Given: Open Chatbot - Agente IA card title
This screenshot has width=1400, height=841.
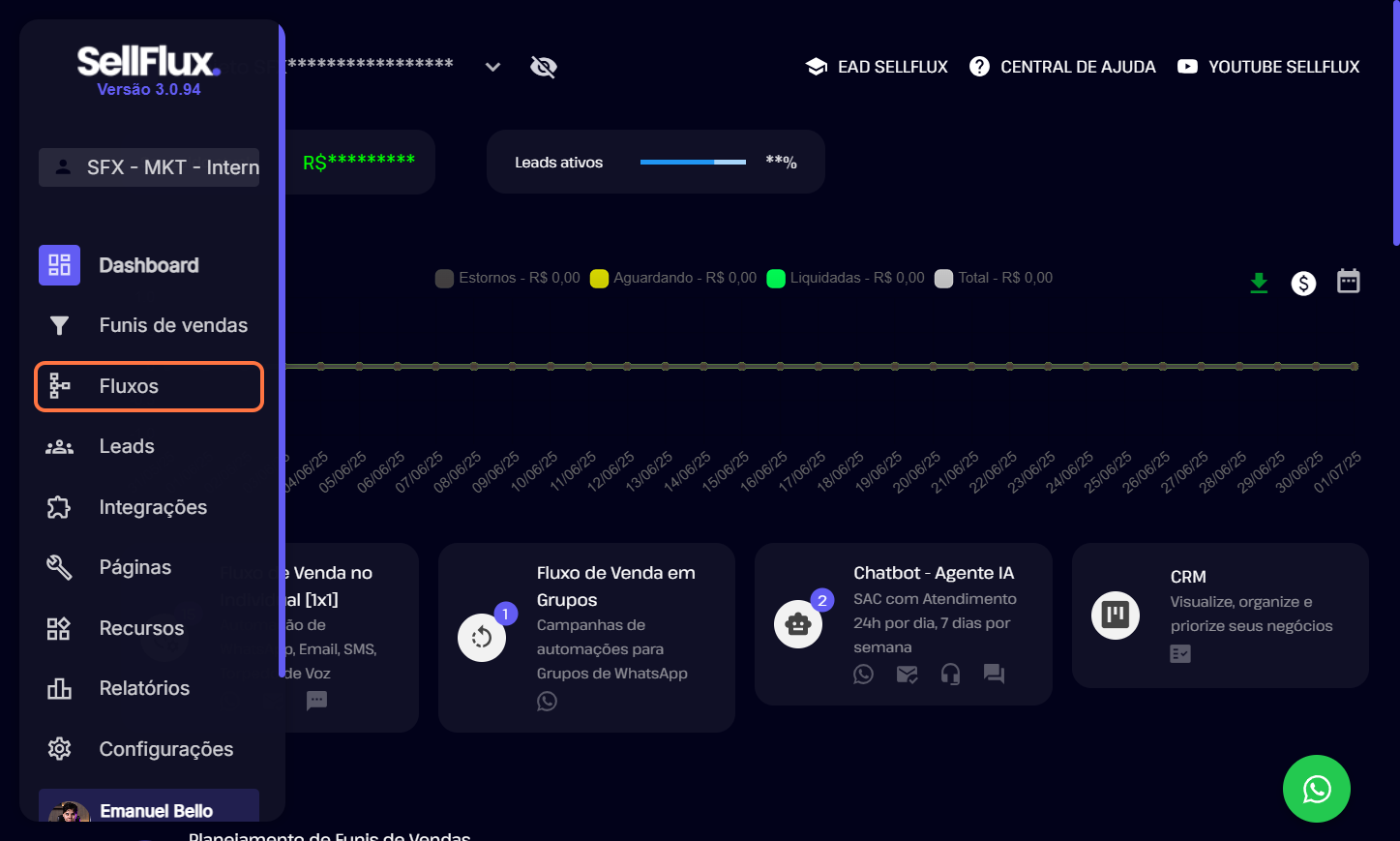Looking at the screenshot, I should tap(934, 573).
